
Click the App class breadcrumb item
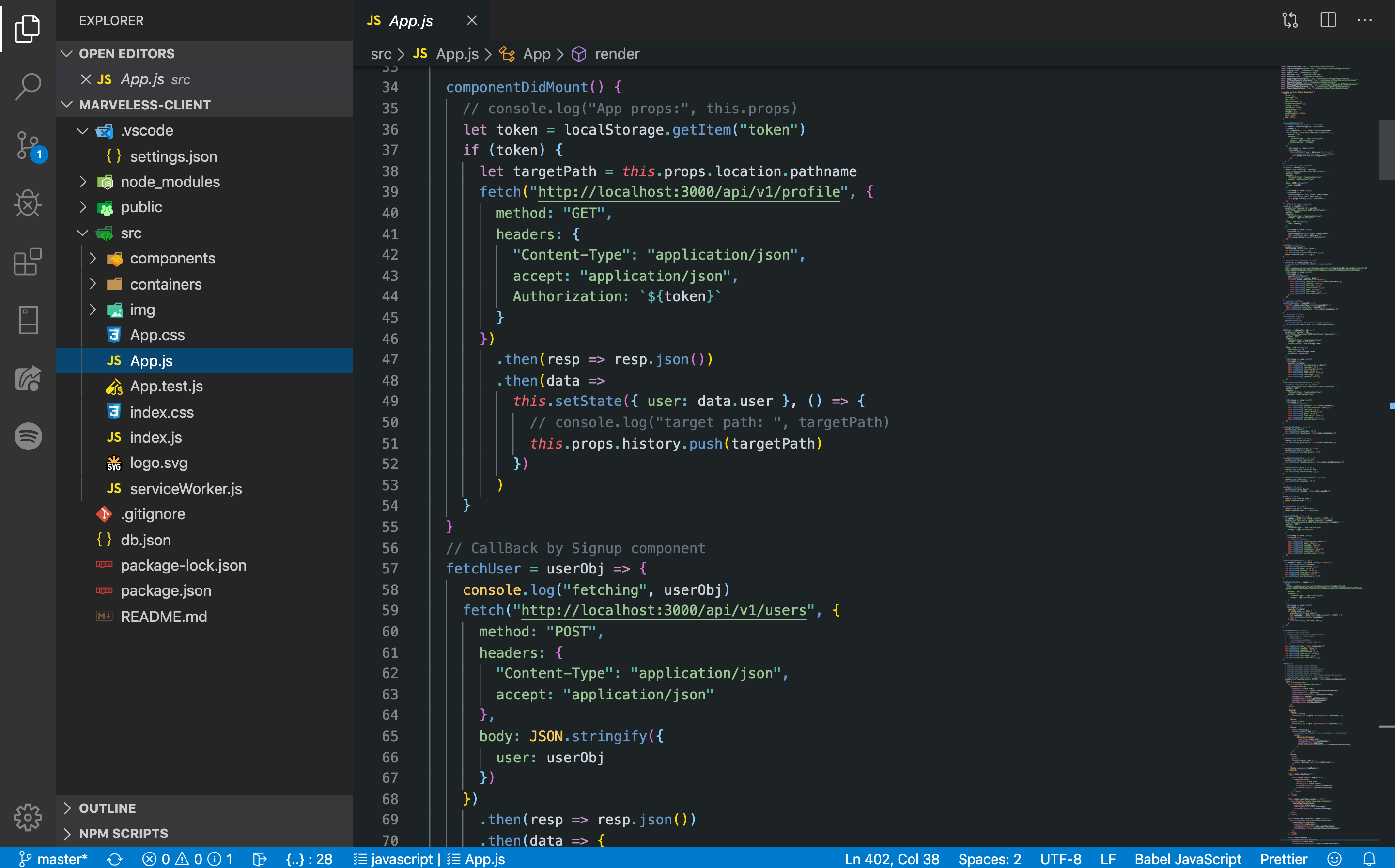click(x=525, y=54)
